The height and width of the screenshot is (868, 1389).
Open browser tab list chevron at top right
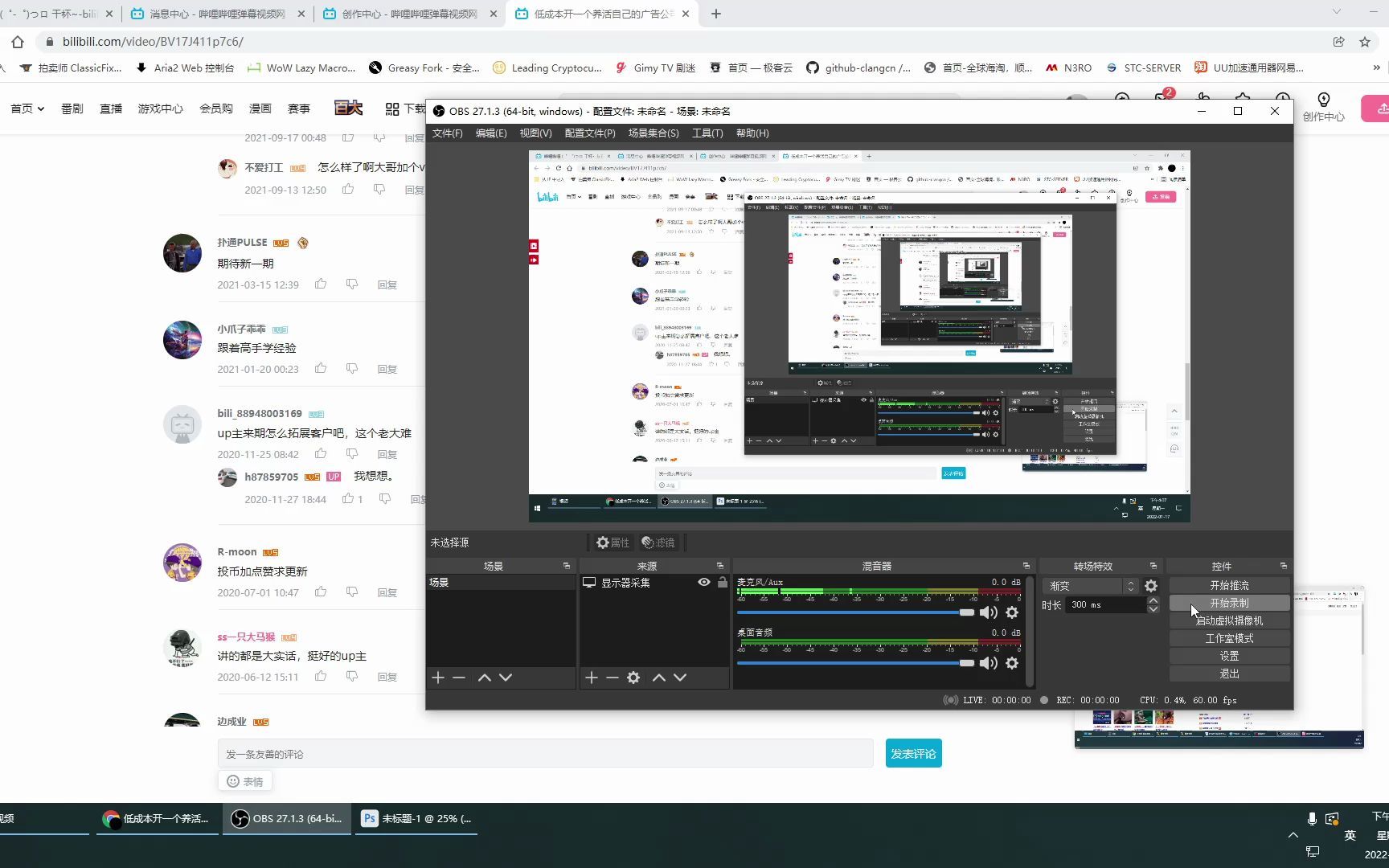[x=1337, y=11]
